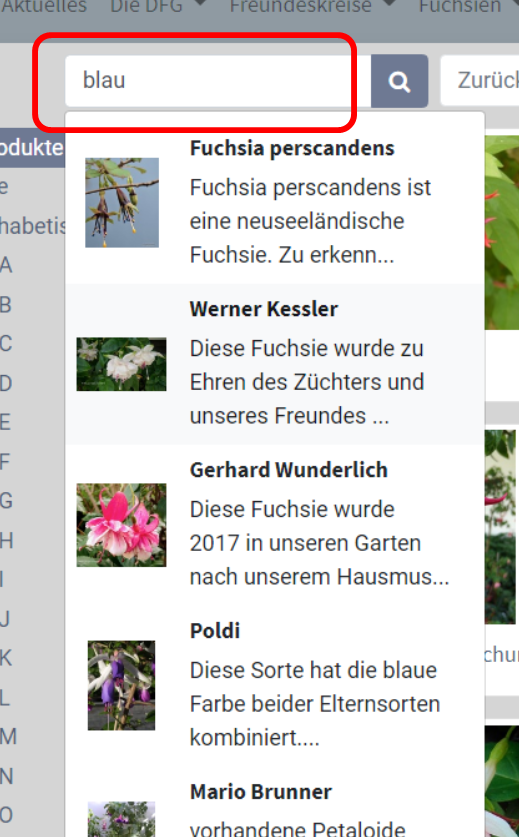Open the "Mario Brunner" result title

pyautogui.click(x=261, y=792)
